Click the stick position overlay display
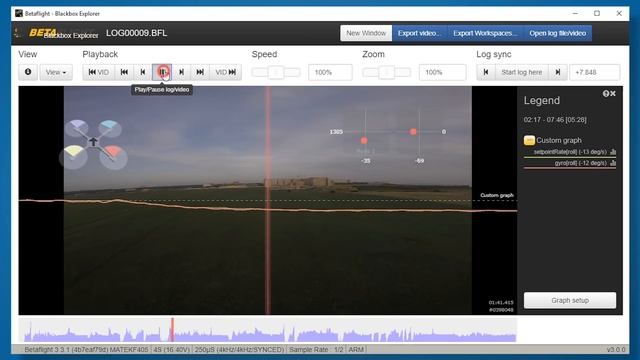This screenshot has width=640, height=360. (x=389, y=136)
